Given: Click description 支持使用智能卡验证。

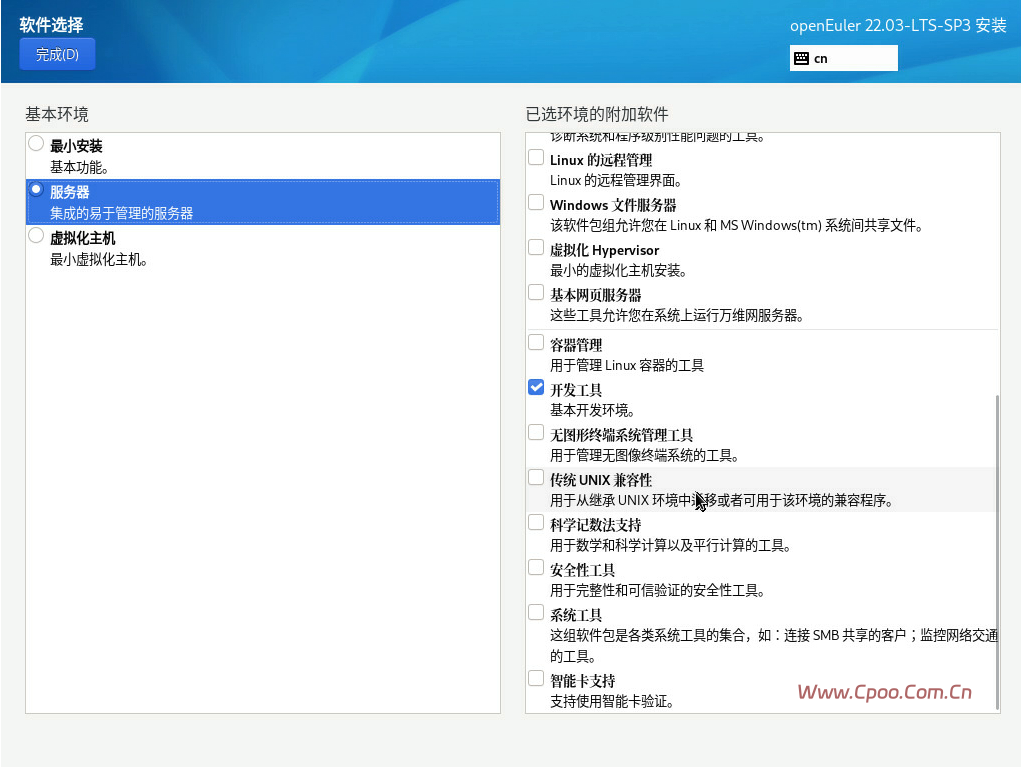Looking at the screenshot, I should (x=612, y=701).
